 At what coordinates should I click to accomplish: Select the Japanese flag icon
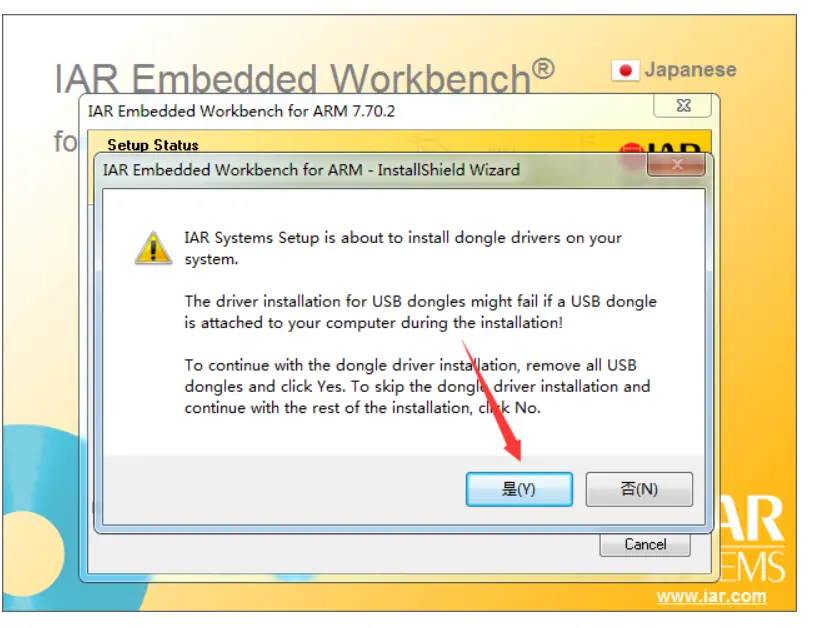point(625,70)
